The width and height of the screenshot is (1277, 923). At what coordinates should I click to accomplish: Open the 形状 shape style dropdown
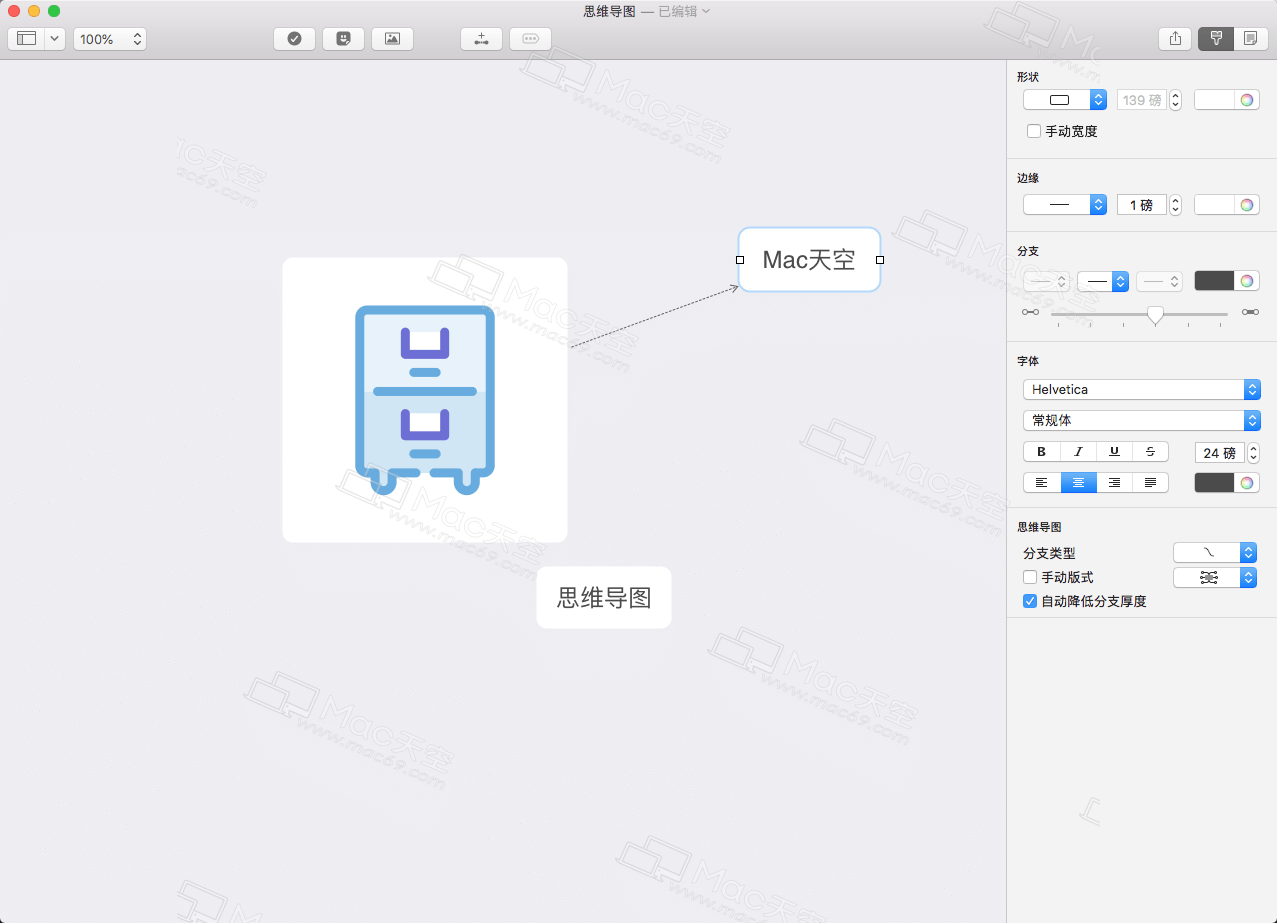point(1064,99)
